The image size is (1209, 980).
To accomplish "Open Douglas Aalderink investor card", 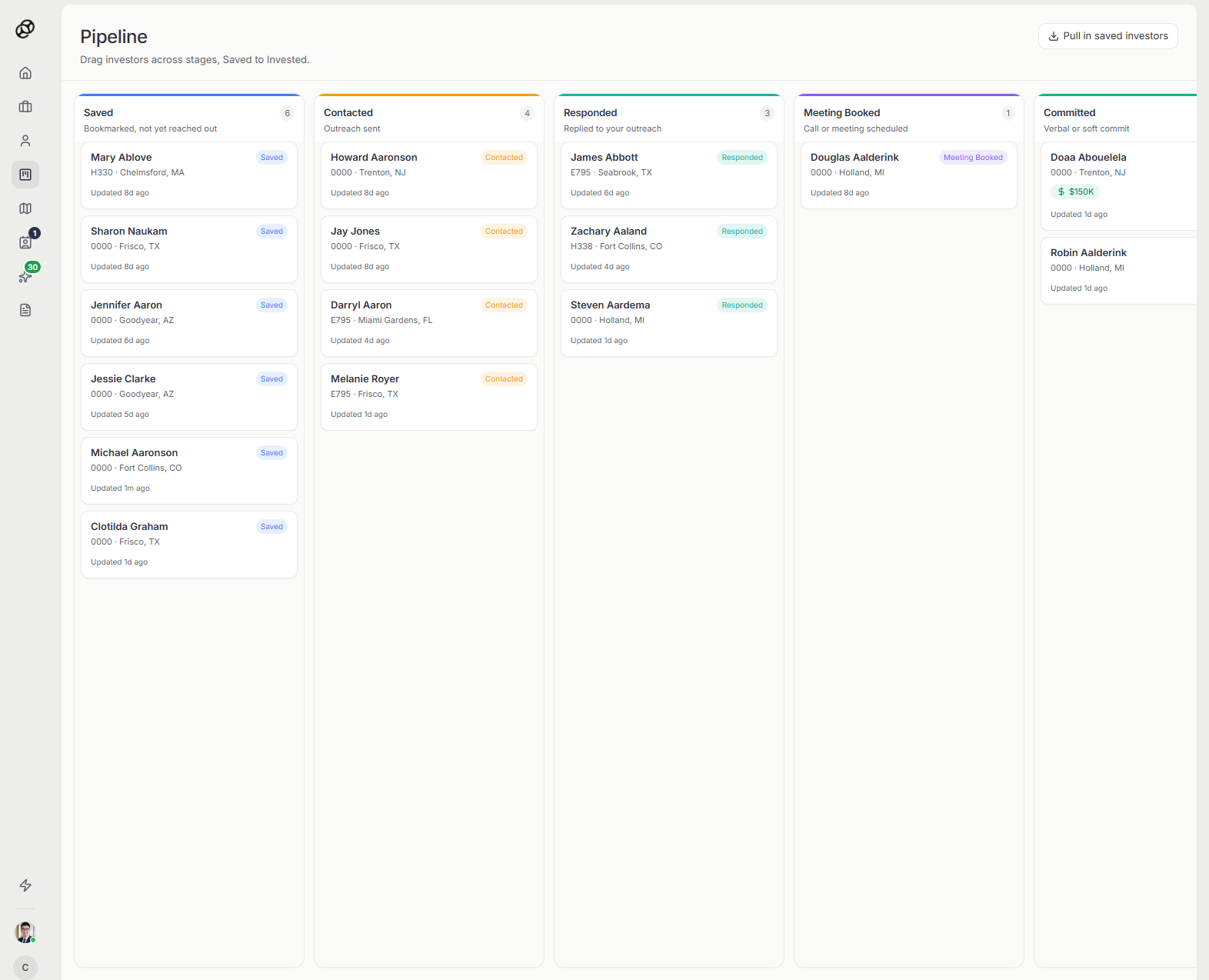I will point(909,175).
